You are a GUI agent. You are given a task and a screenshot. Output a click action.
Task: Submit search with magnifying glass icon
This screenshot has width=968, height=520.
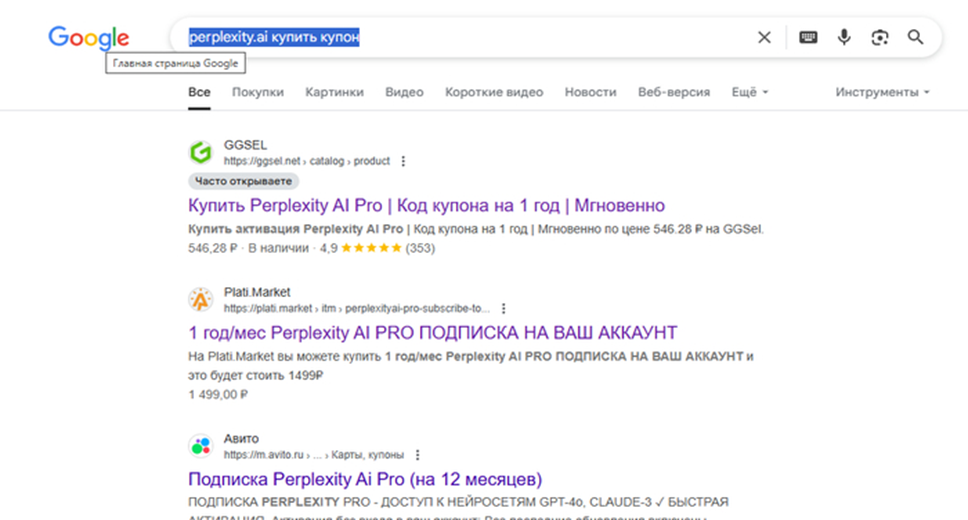coord(916,38)
